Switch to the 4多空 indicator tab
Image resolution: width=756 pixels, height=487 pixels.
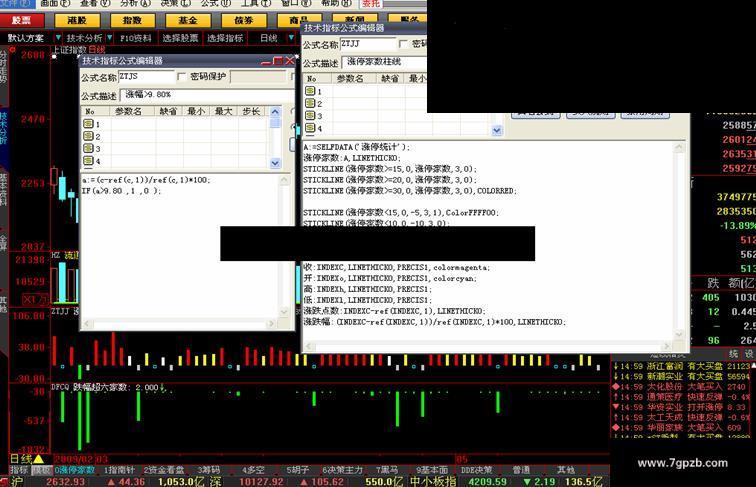tap(253, 470)
